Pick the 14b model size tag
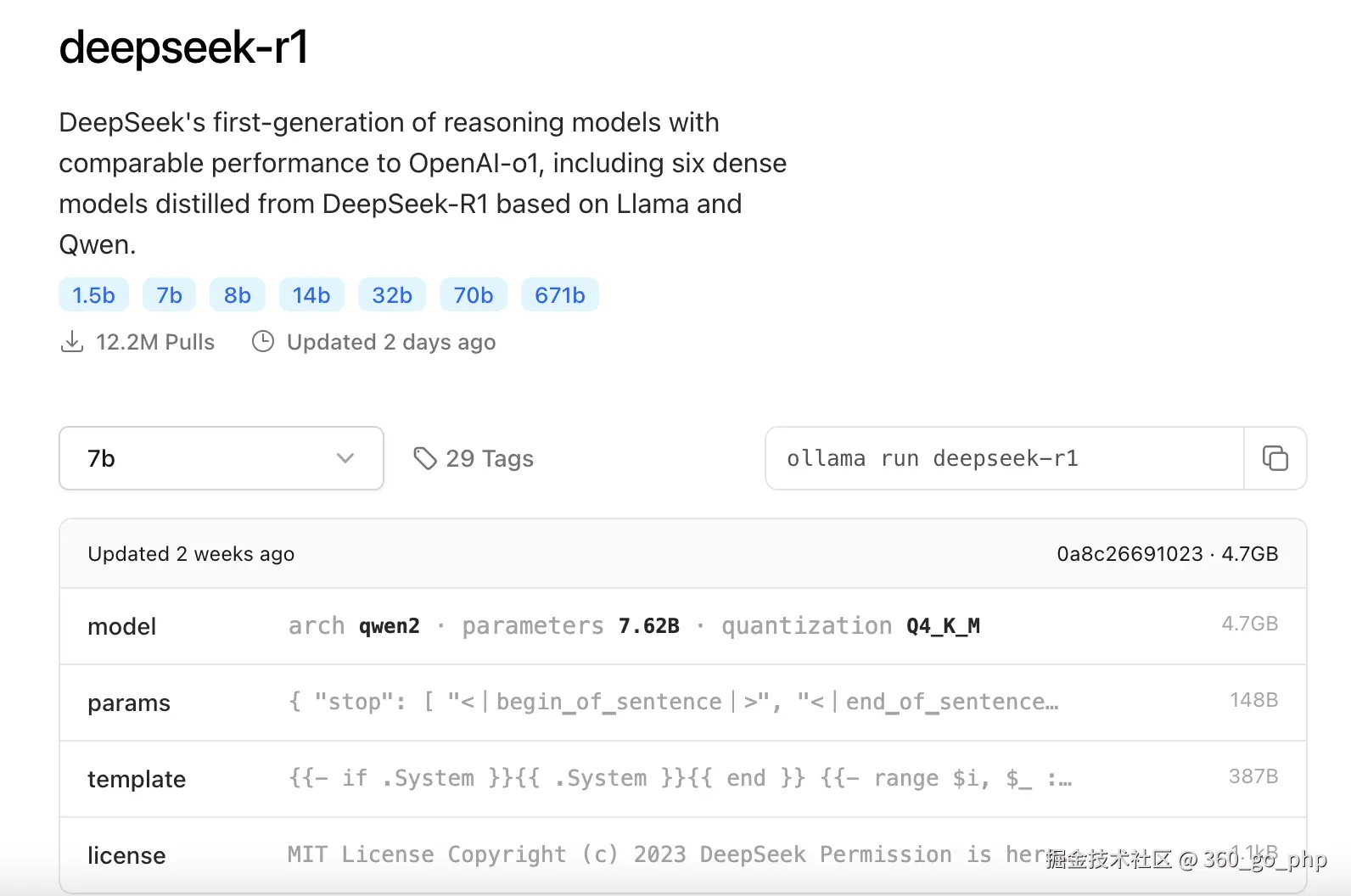1351x896 pixels. (x=311, y=295)
